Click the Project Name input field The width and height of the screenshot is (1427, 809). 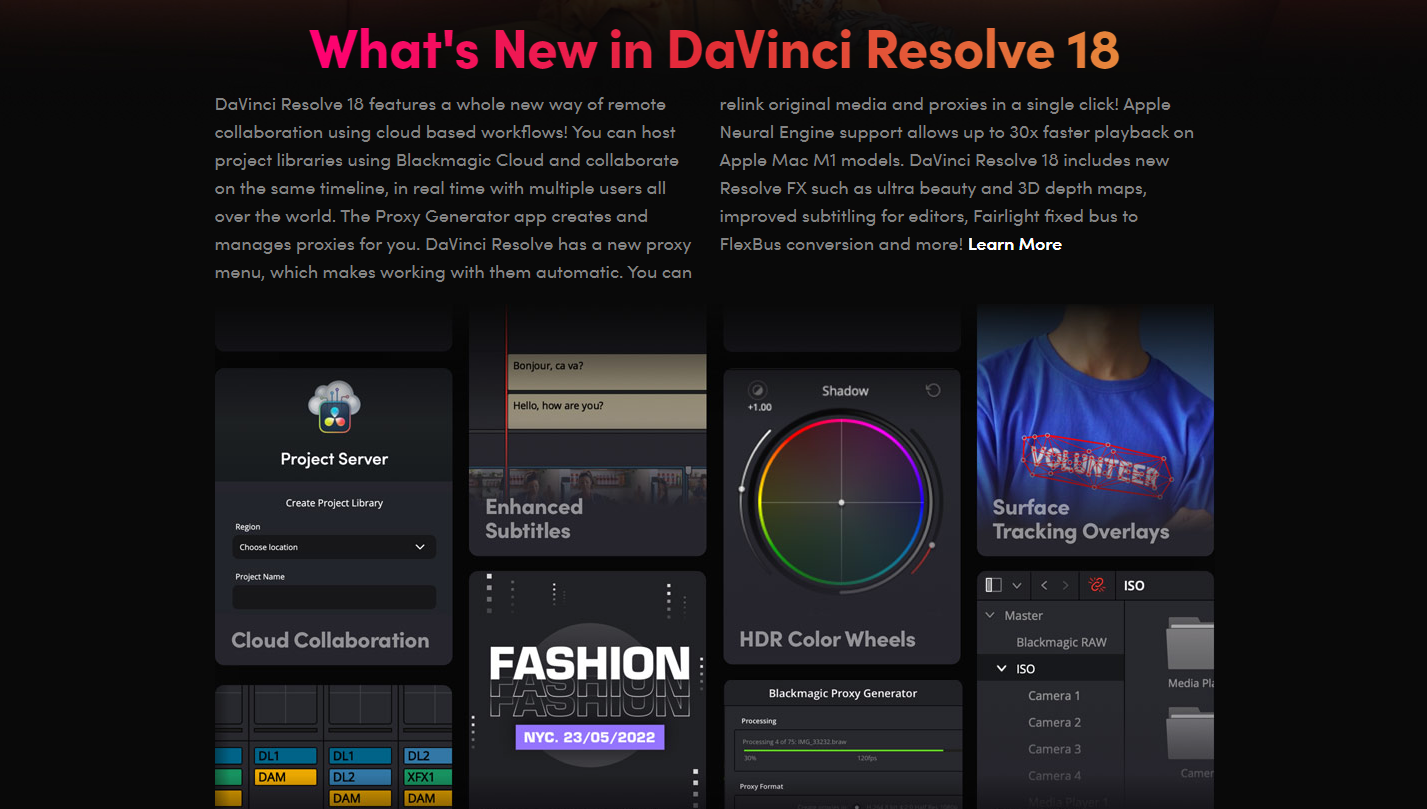pos(334,597)
